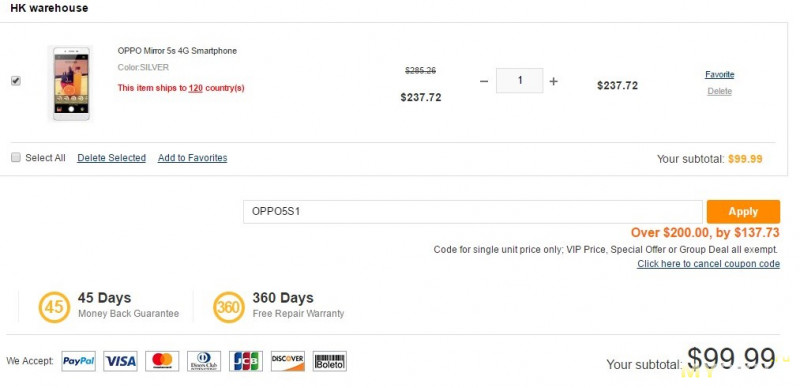This screenshot has width=800, height=388.
Task: Click the Delete Selected link
Action: pos(112,158)
